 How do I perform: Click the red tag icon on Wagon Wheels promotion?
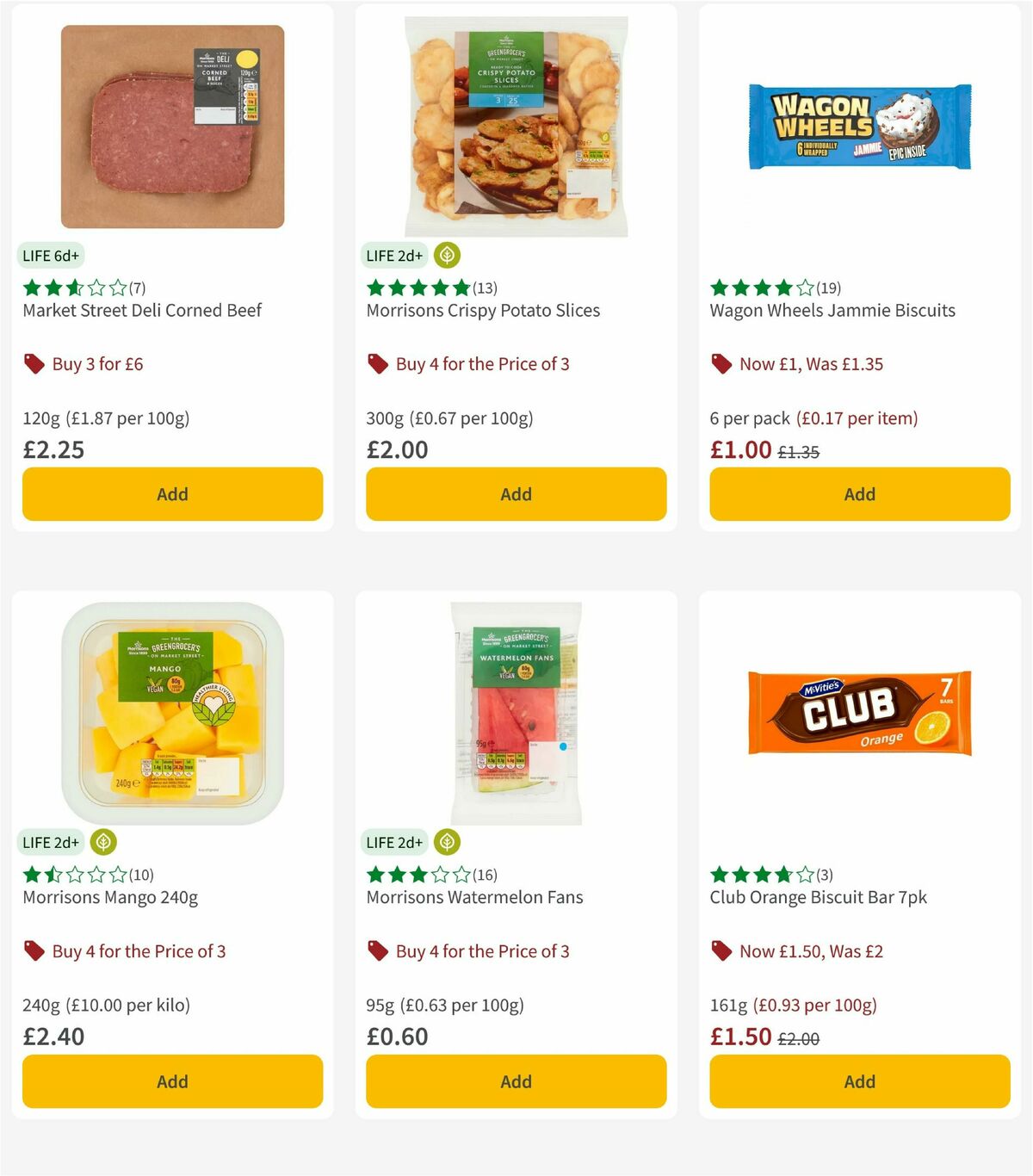[721, 363]
